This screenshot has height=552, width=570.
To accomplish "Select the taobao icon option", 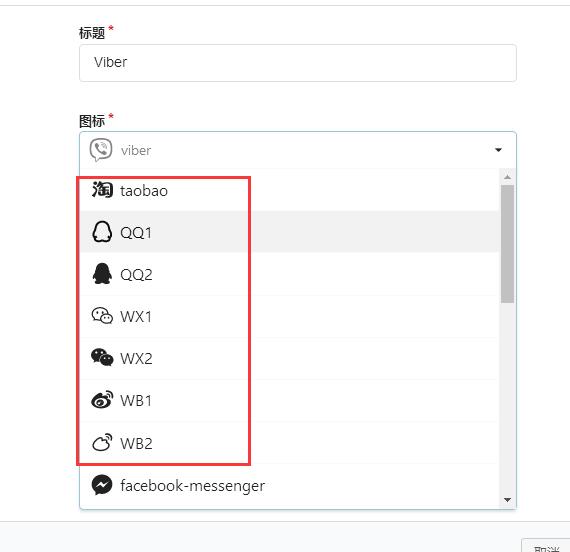I will click(x=289, y=190).
